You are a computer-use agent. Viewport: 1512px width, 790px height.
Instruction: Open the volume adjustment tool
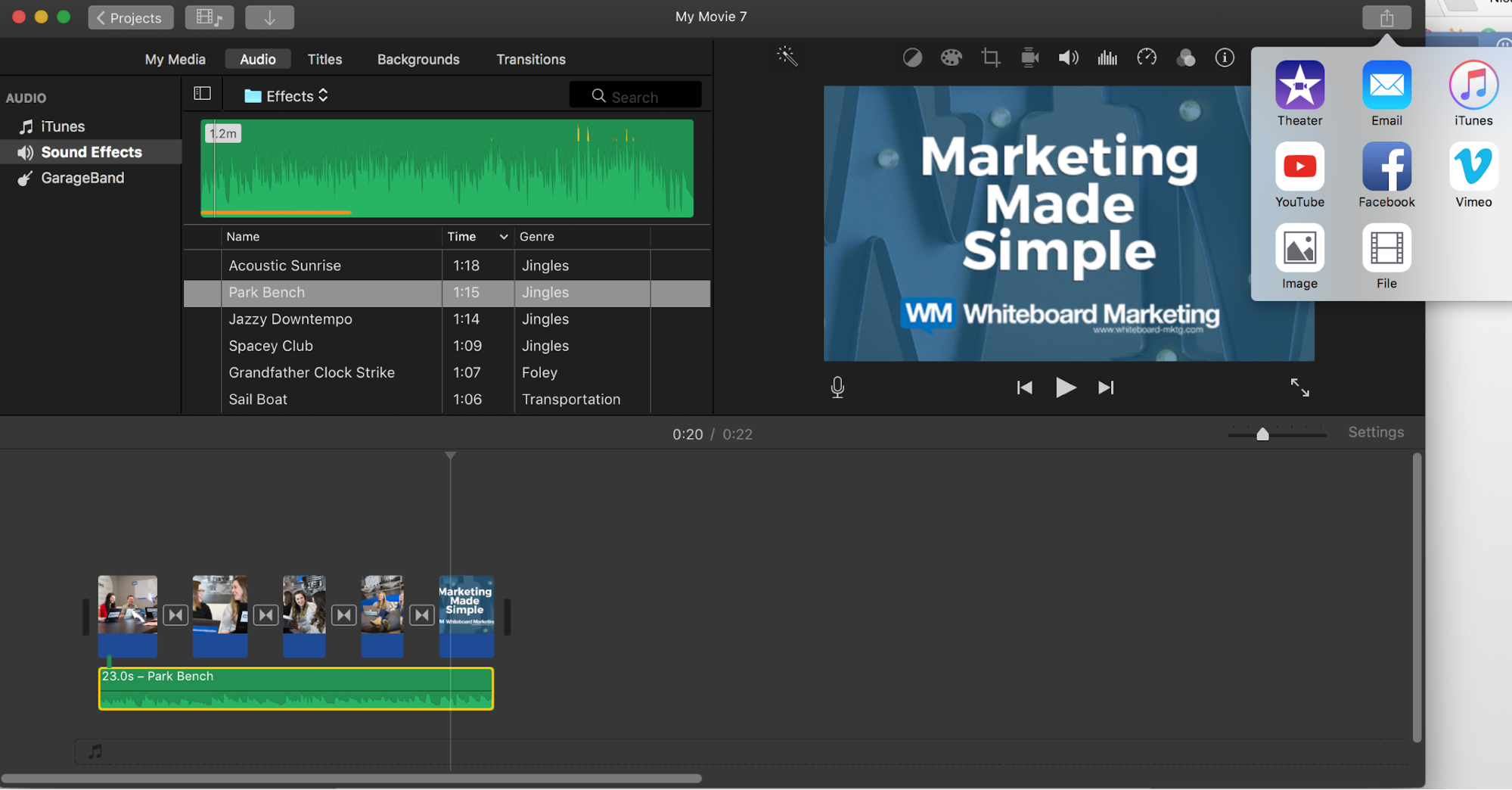[x=1068, y=58]
